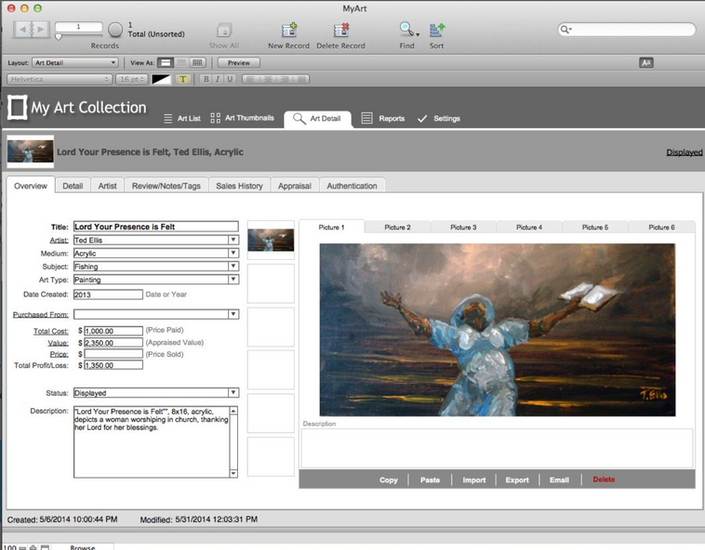Viewport: 705px width, 550px height.
Task: Click the Import picture button
Action: pos(474,480)
